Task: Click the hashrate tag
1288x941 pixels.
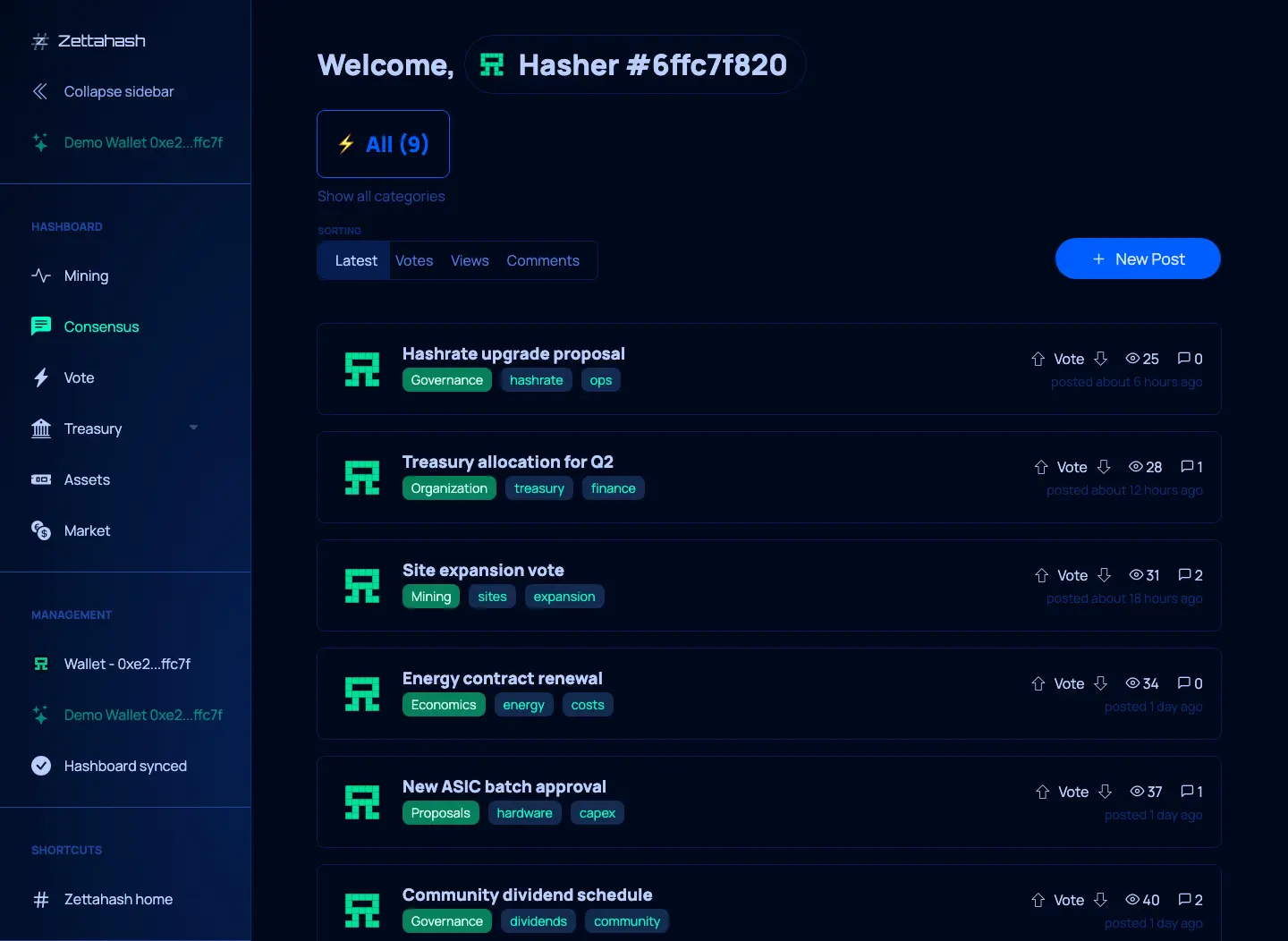Action: click(x=537, y=380)
